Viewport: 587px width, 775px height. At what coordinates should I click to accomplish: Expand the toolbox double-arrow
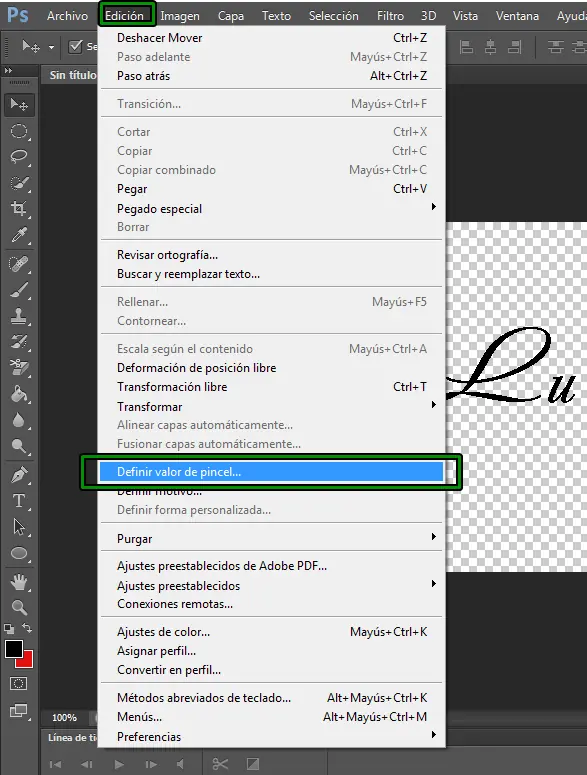tap(8, 71)
